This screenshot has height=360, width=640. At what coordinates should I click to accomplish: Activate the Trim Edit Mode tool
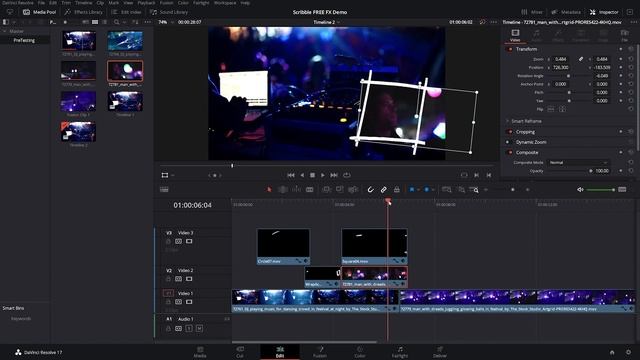coord(282,189)
